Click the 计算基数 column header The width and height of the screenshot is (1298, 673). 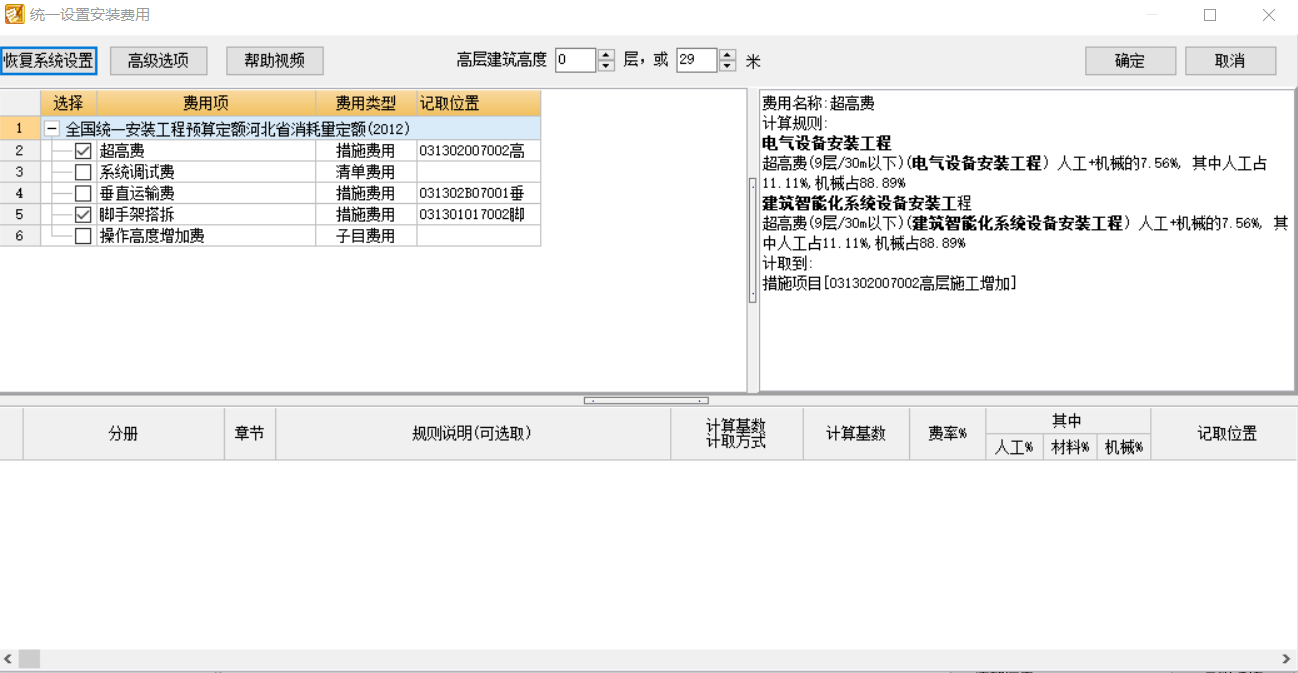tap(855, 434)
